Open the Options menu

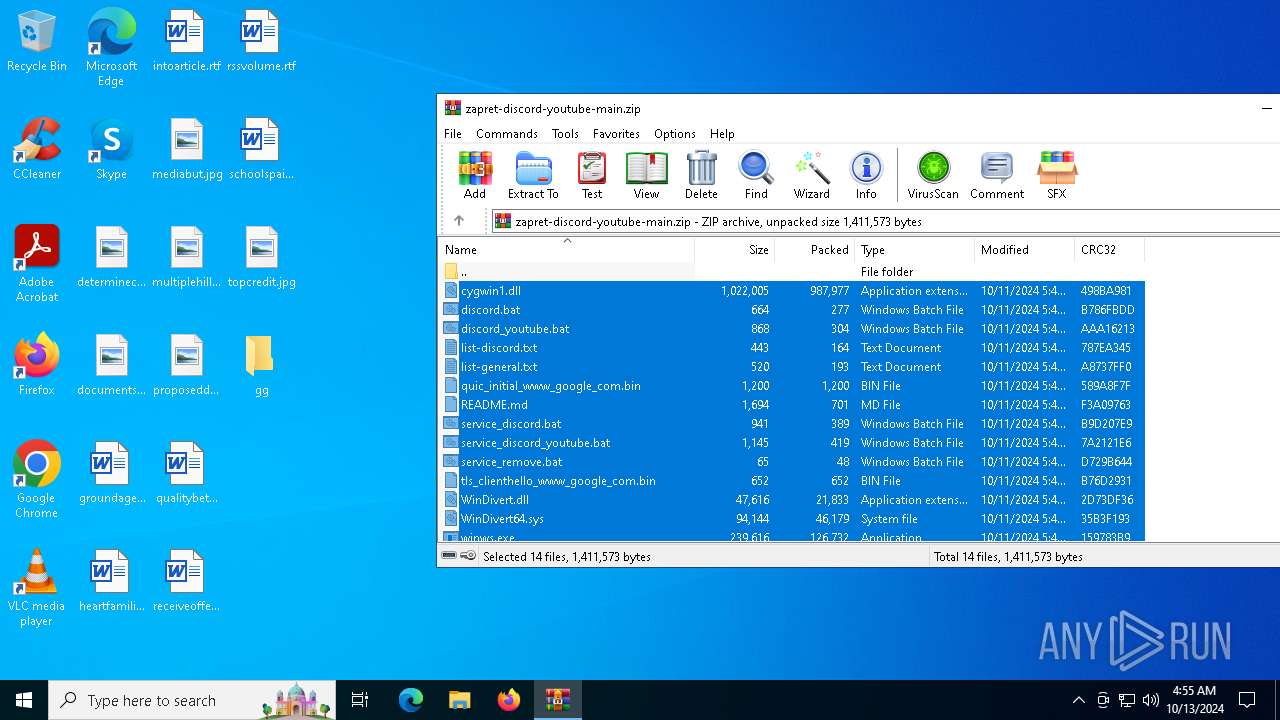(675, 133)
